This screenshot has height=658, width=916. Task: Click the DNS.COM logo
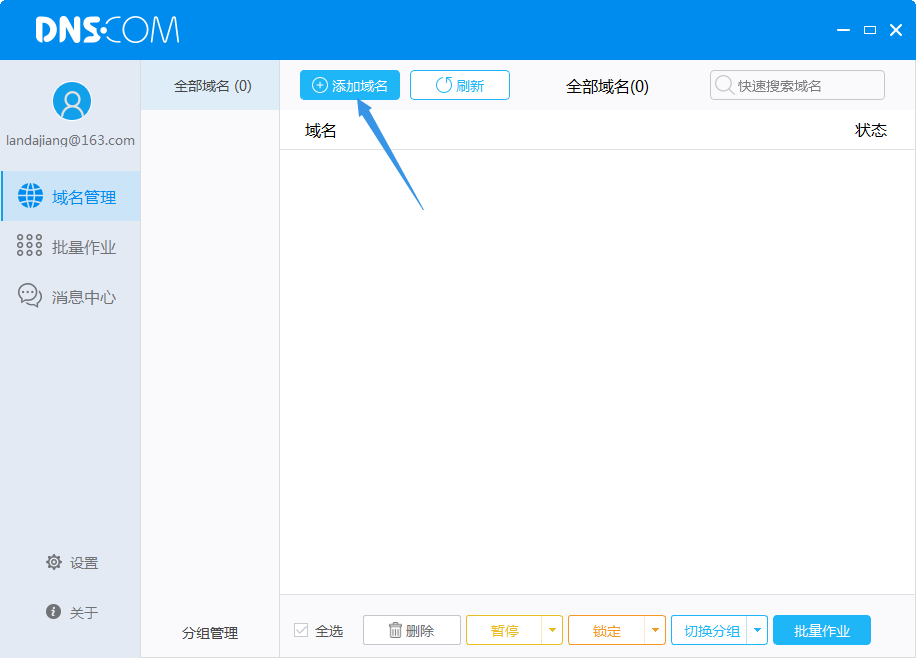pyautogui.click(x=107, y=30)
